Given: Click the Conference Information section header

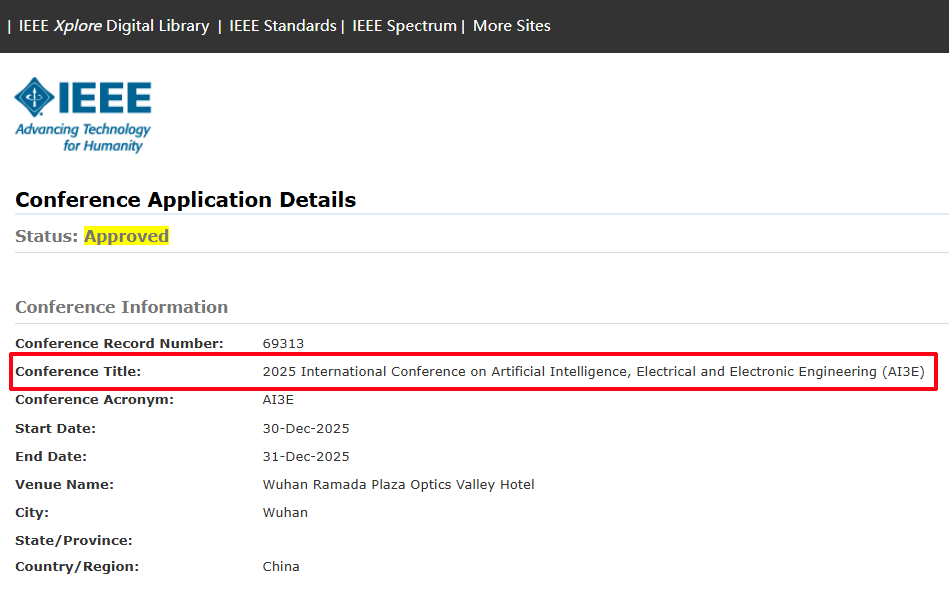Looking at the screenshot, I should pyautogui.click(x=121, y=307).
